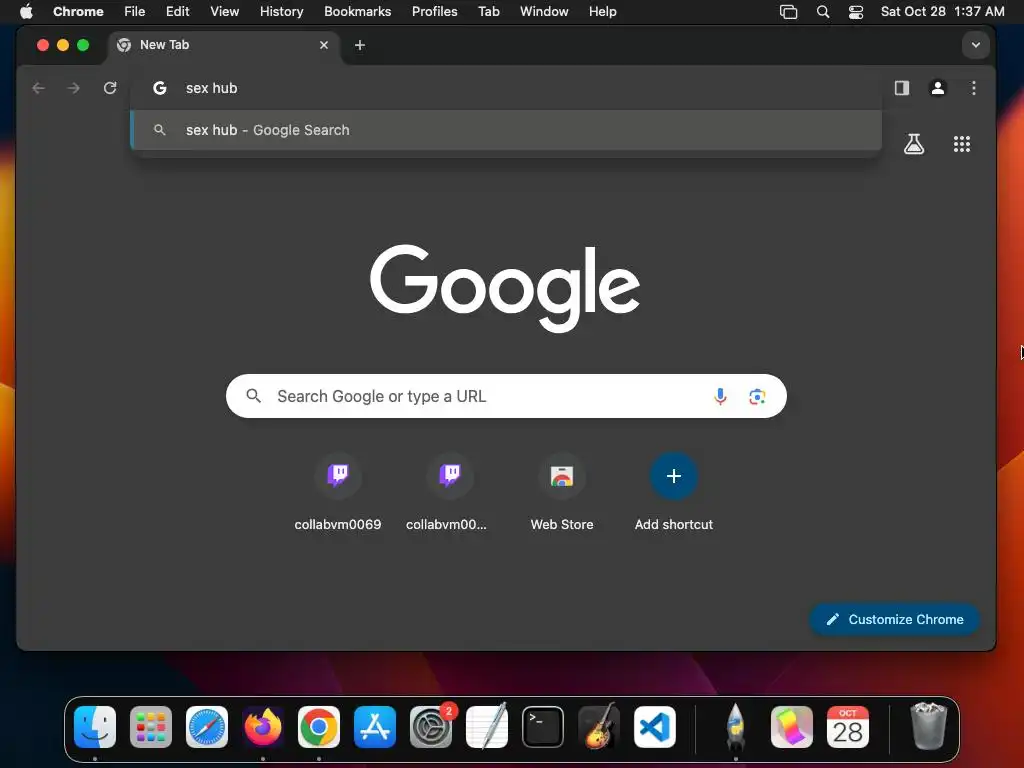
Task: Open the truncated collabvm00... shortcut
Action: point(449,493)
